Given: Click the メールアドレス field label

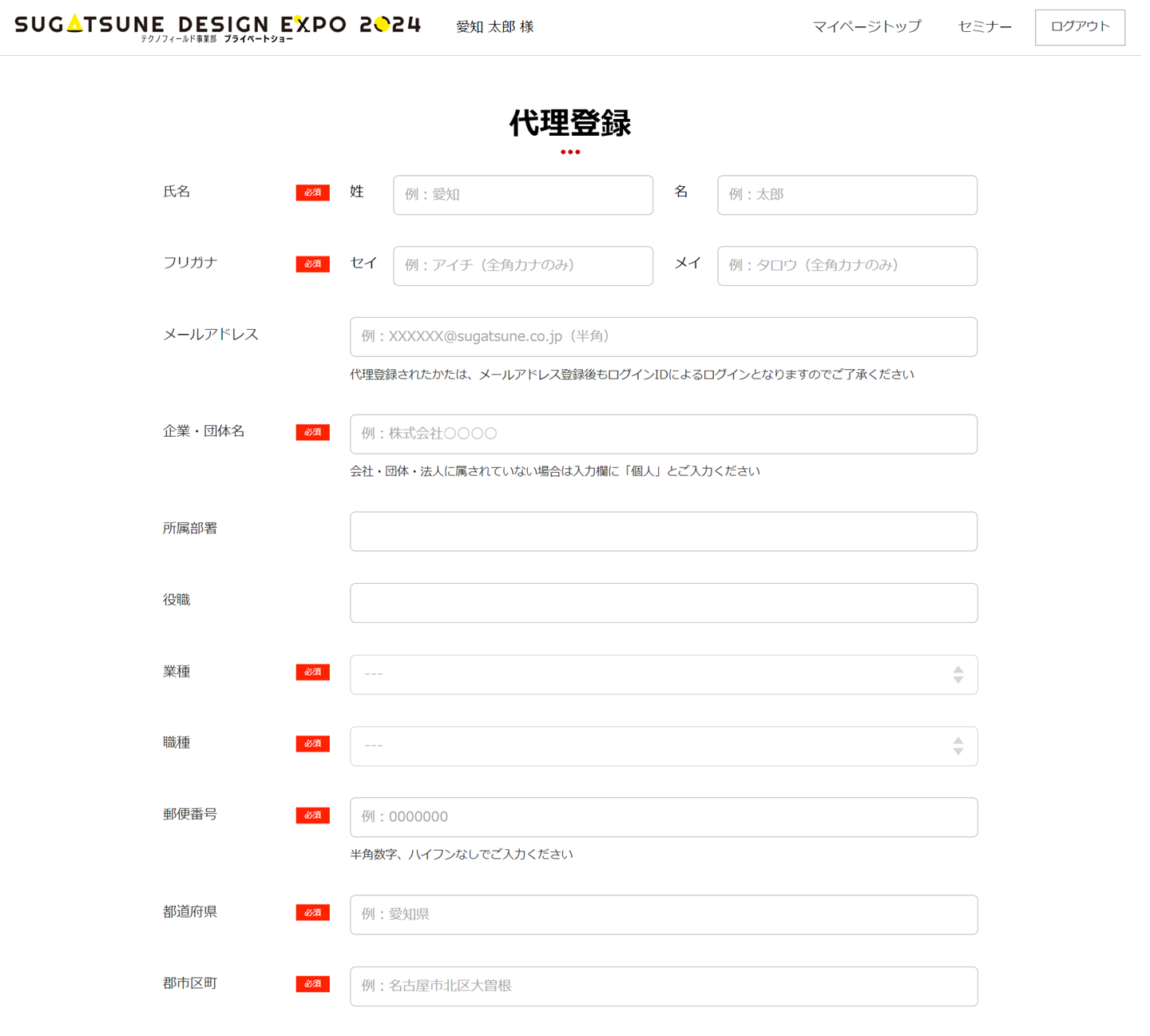Looking at the screenshot, I should [211, 335].
